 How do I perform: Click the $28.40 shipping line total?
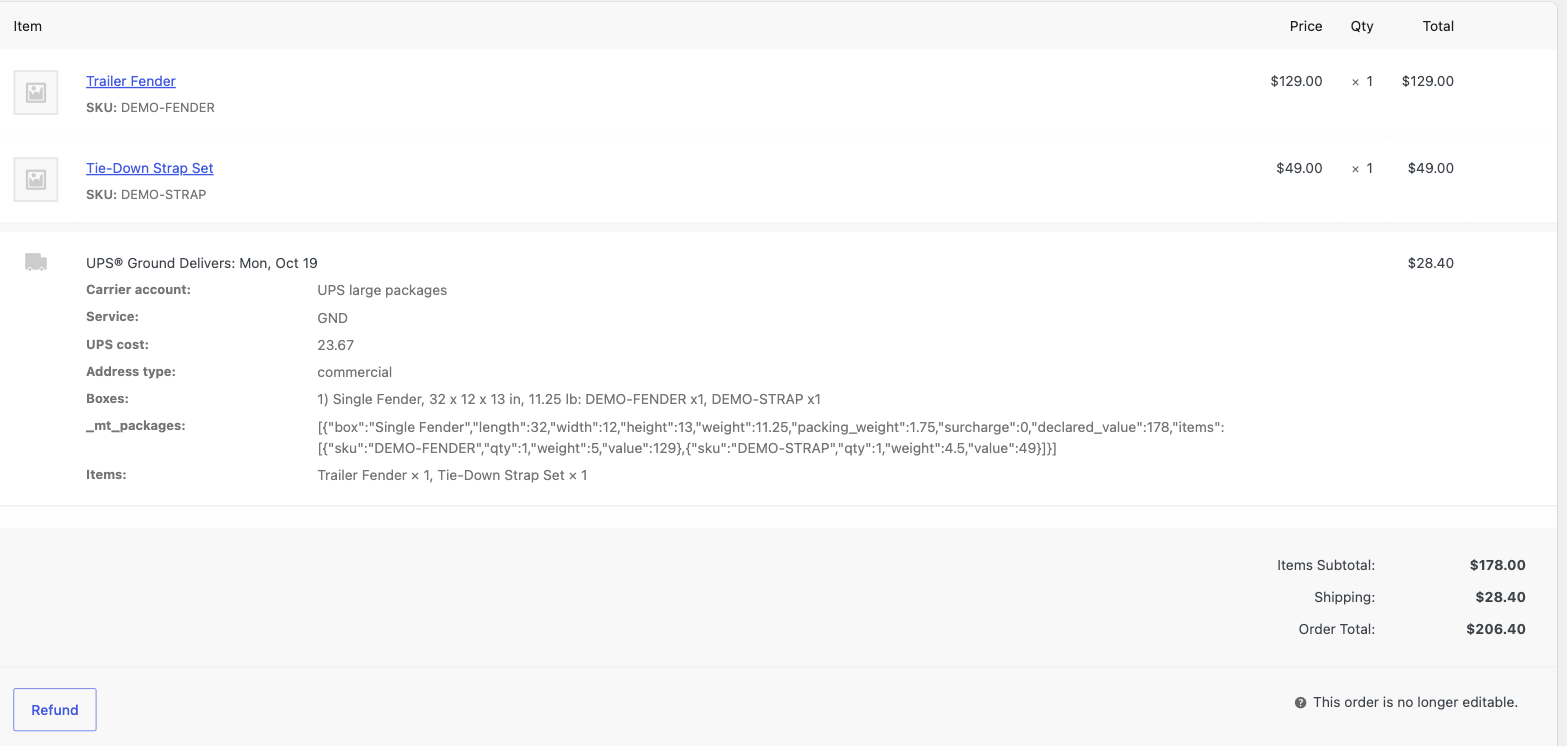pyautogui.click(x=1430, y=263)
